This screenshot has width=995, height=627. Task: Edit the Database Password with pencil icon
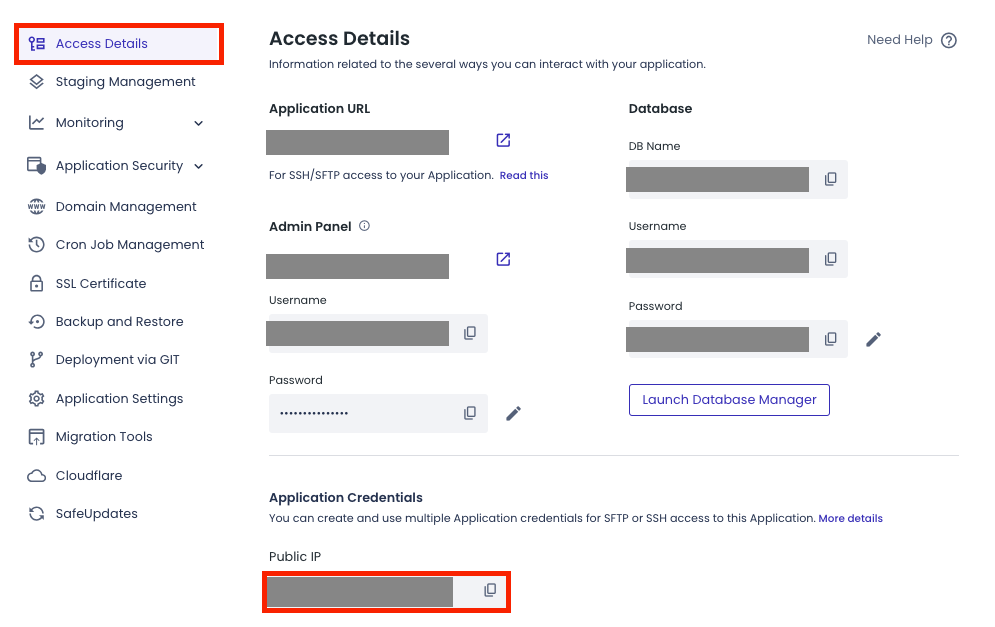click(x=873, y=340)
